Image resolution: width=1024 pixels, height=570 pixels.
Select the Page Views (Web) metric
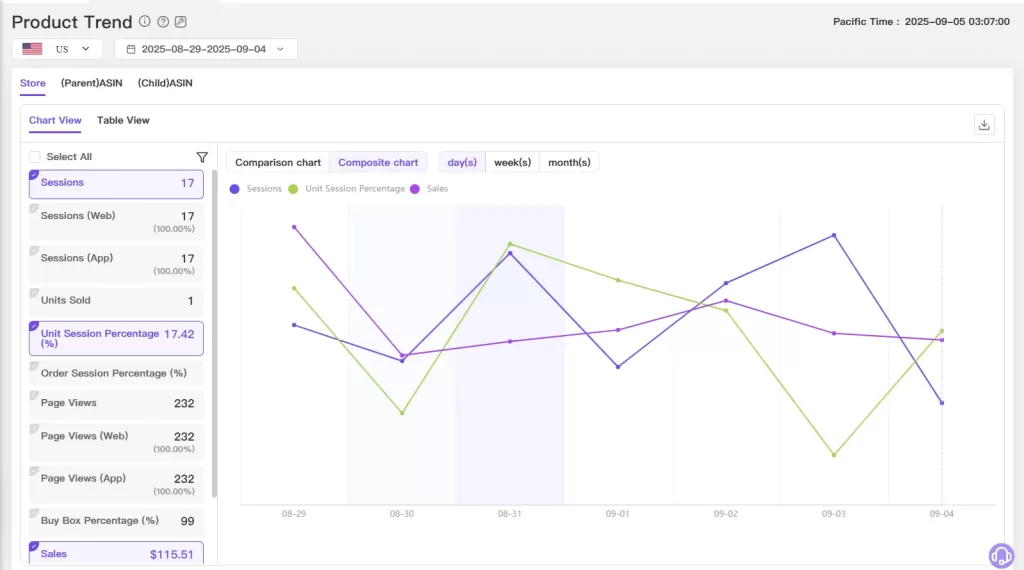point(116,442)
